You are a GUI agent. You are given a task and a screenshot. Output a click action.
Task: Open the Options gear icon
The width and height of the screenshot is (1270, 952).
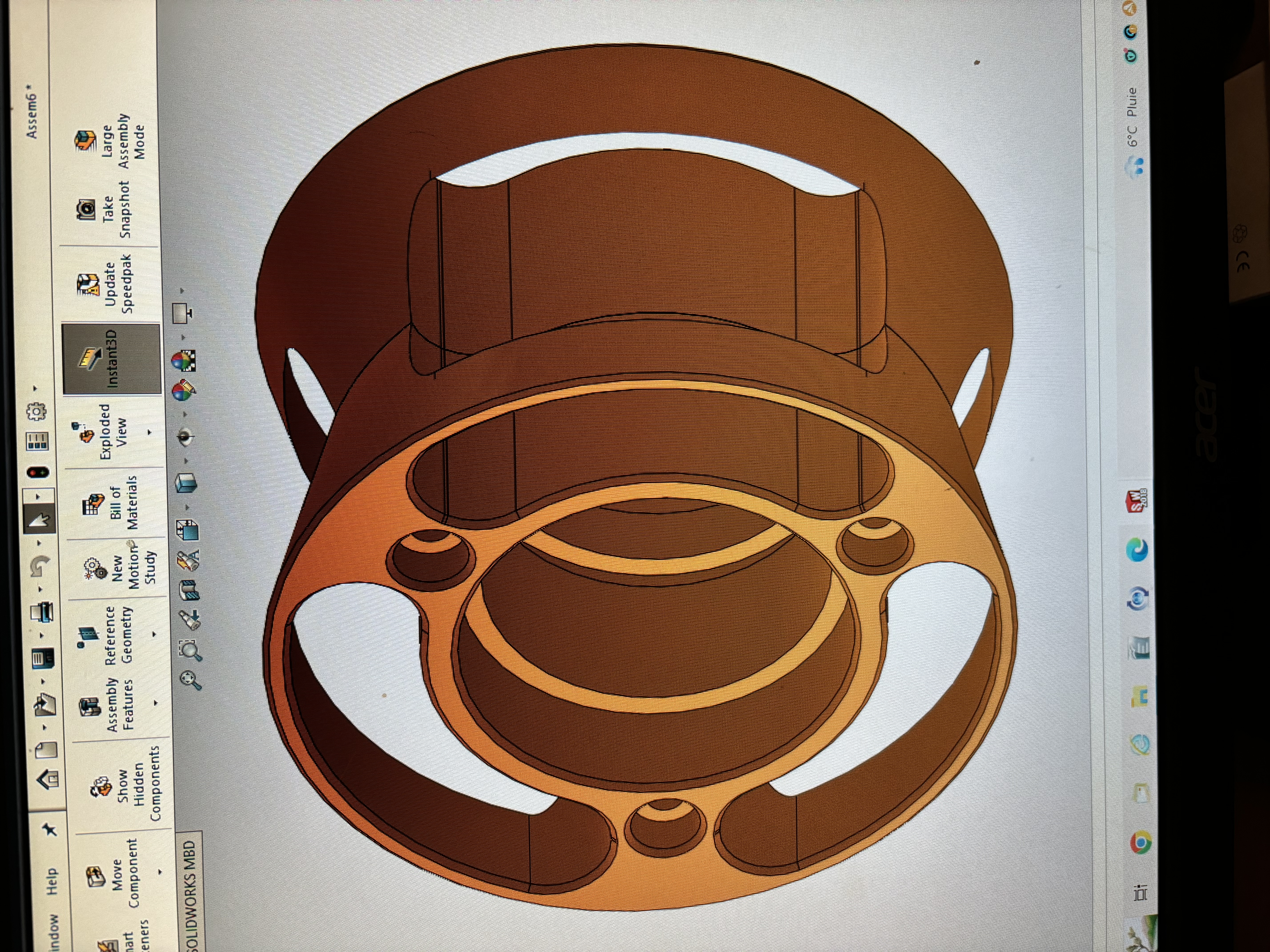pyautogui.click(x=36, y=411)
